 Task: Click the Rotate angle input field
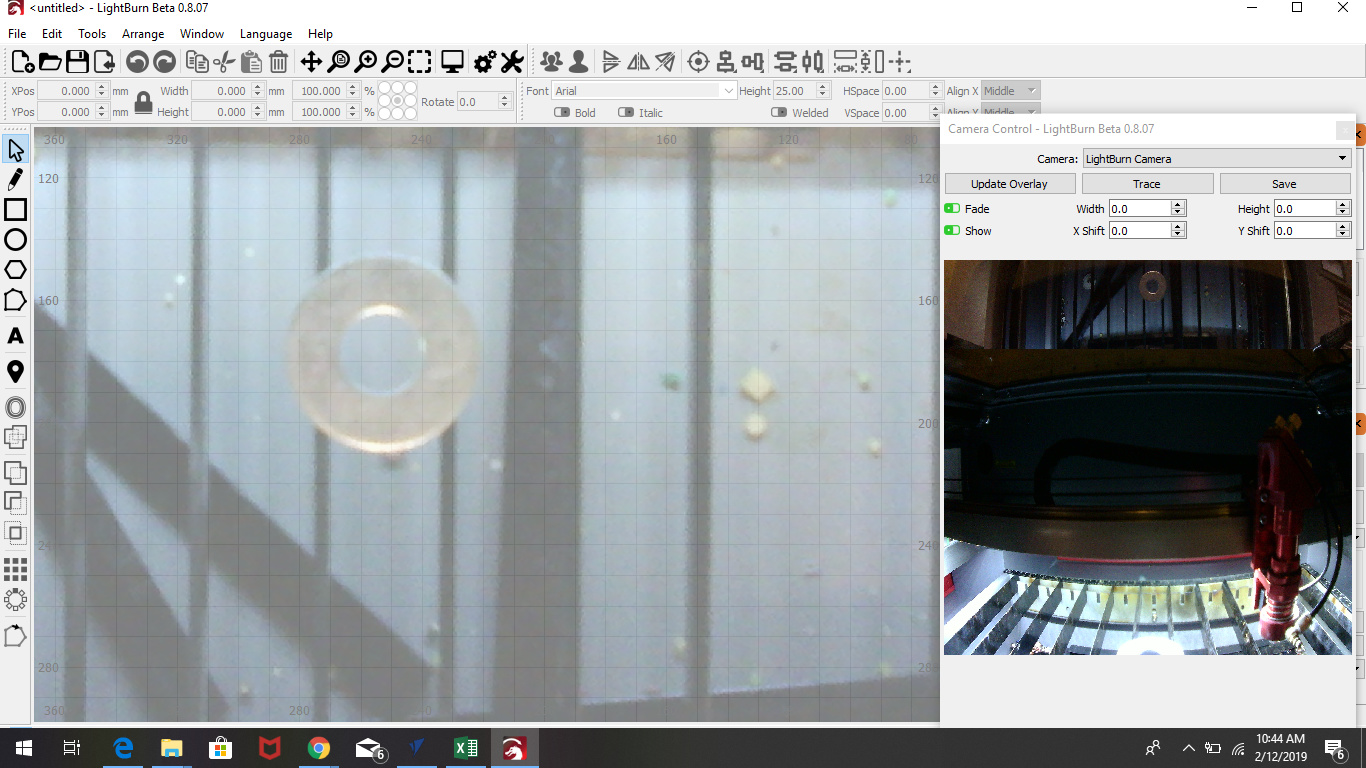tap(479, 102)
